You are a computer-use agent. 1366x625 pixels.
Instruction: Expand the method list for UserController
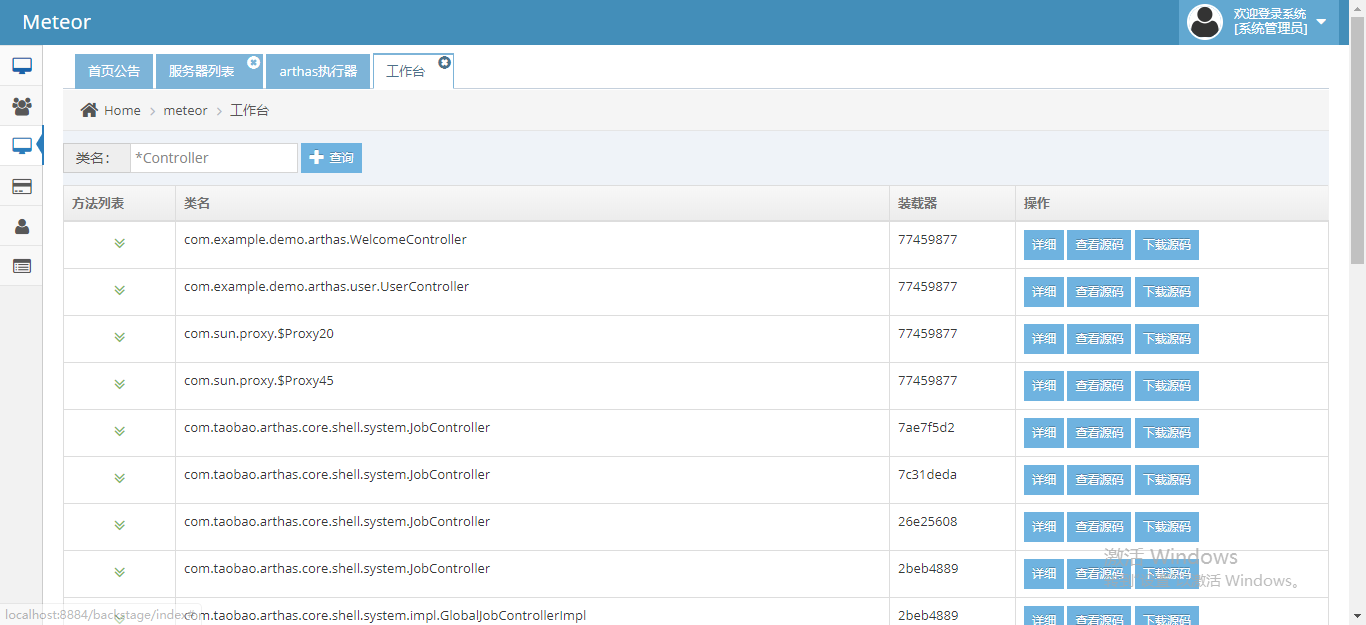pos(119,290)
